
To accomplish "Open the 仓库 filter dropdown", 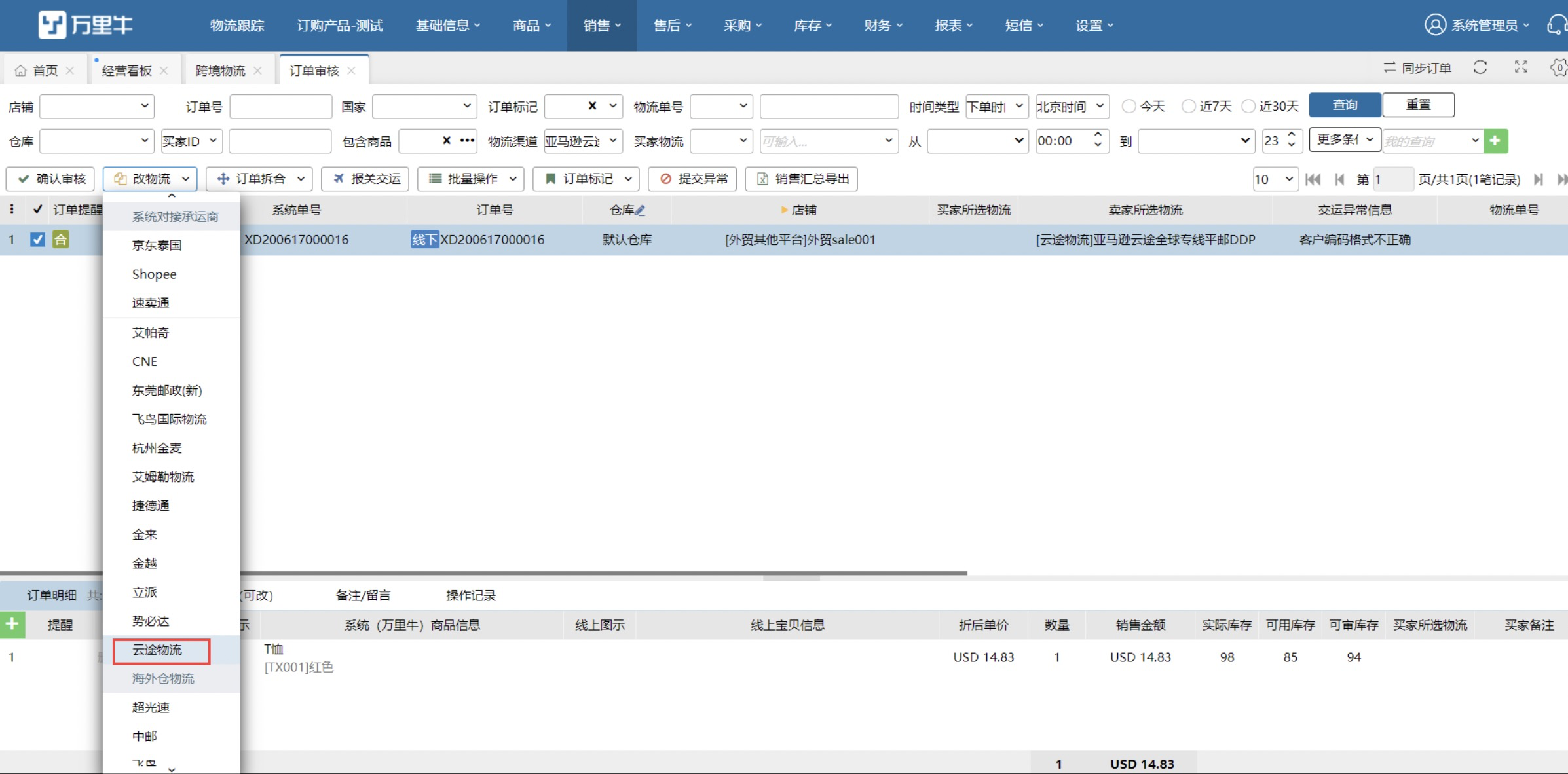I will tap(97, 141).
